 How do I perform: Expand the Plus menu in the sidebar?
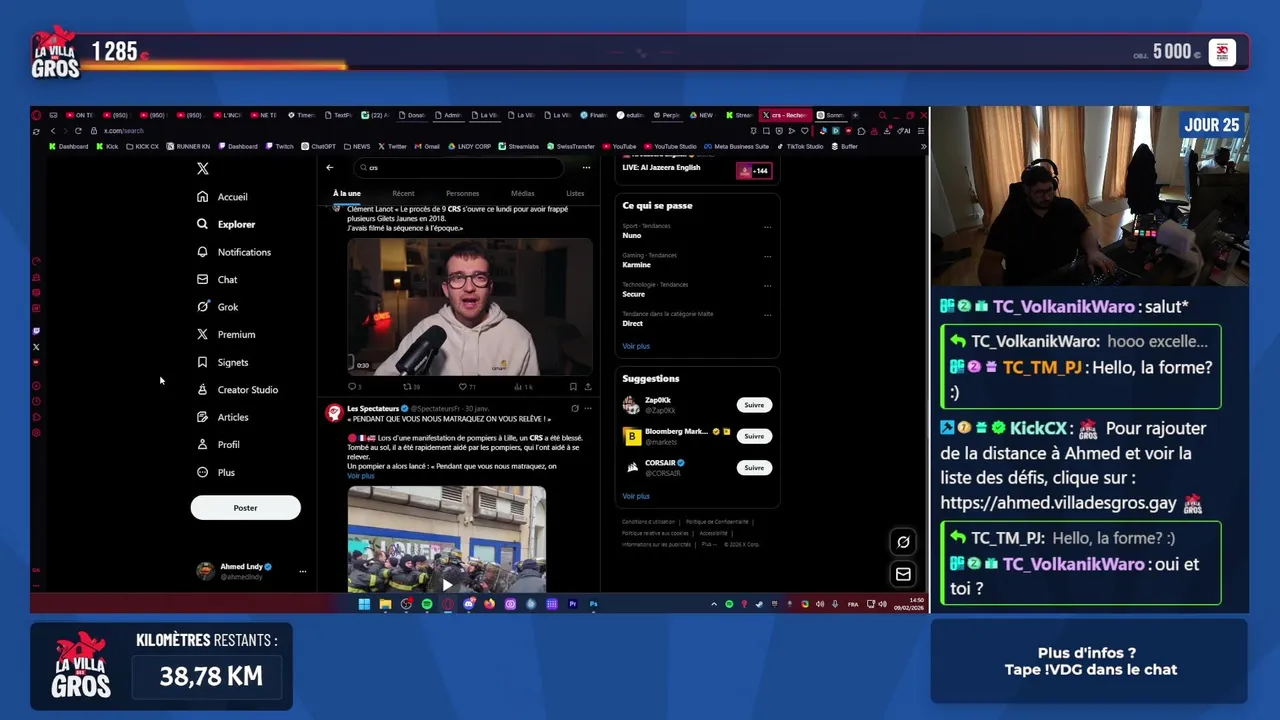click(216, 472)
